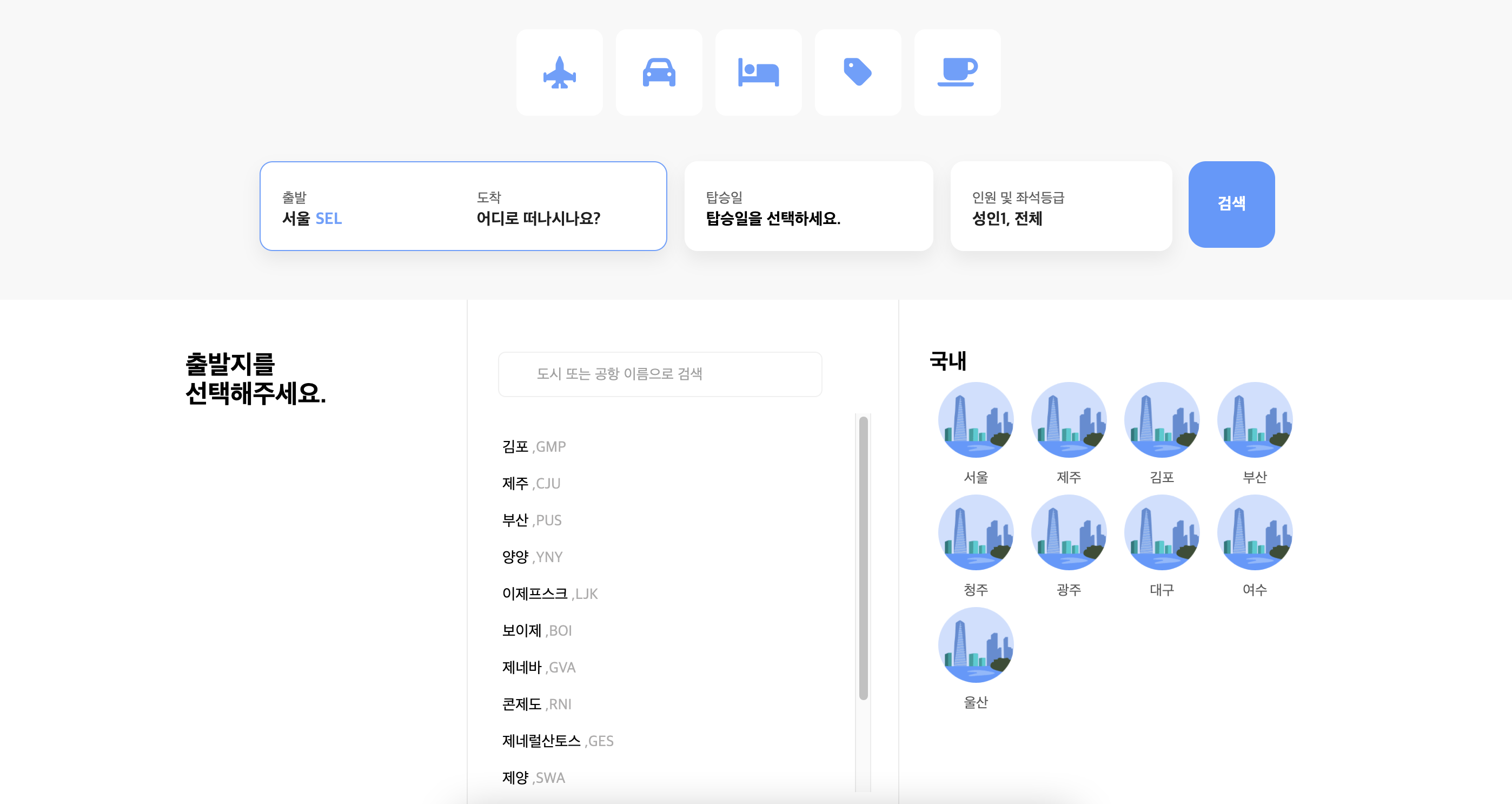The width and height of the screenshot is (1512, 804).
Task: Click the 출발 서울 SEL field
Action: point(312,208)
